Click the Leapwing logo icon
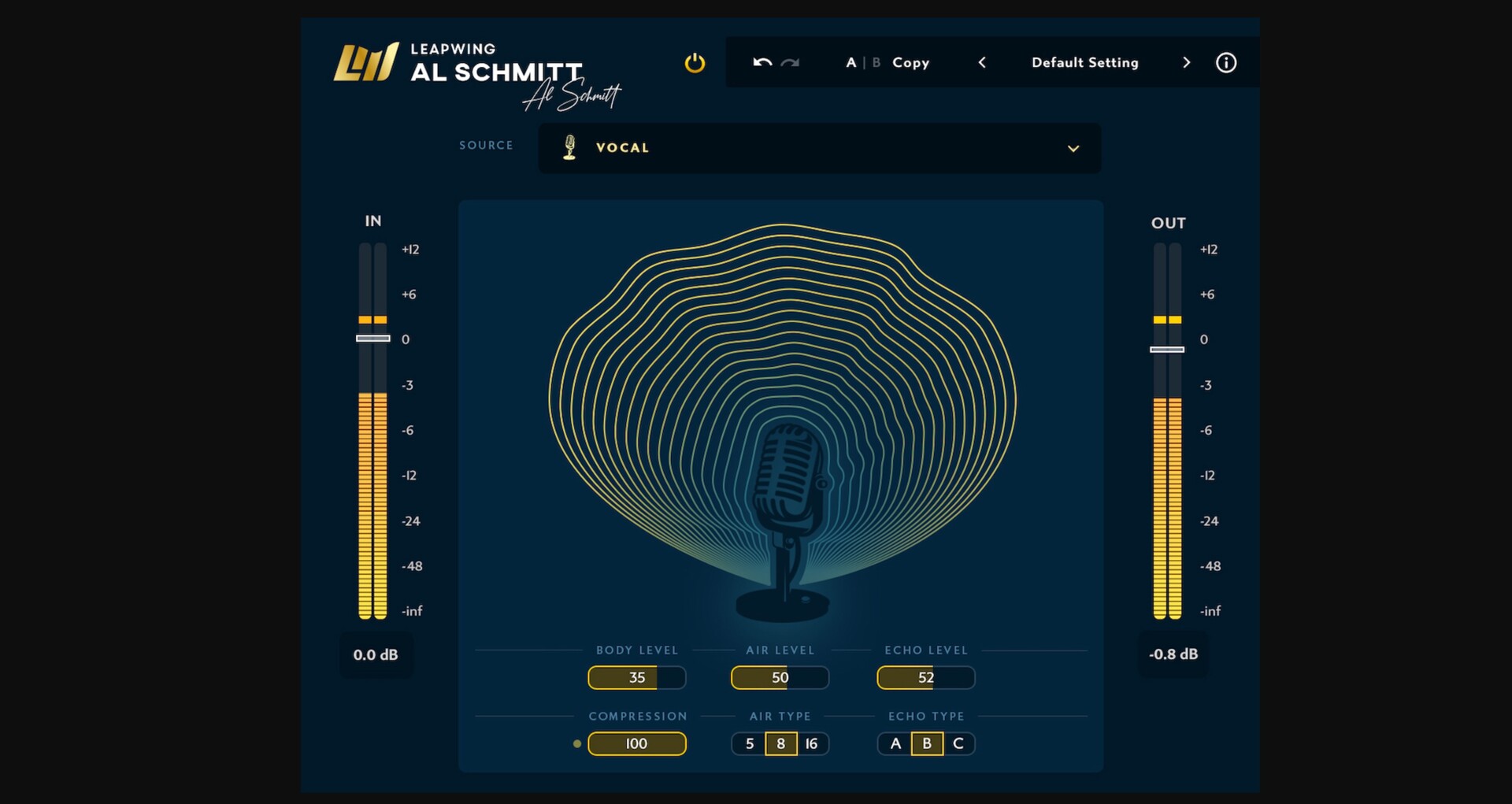The width and height of the screenshot is (1512, 804). click(365, 62)
